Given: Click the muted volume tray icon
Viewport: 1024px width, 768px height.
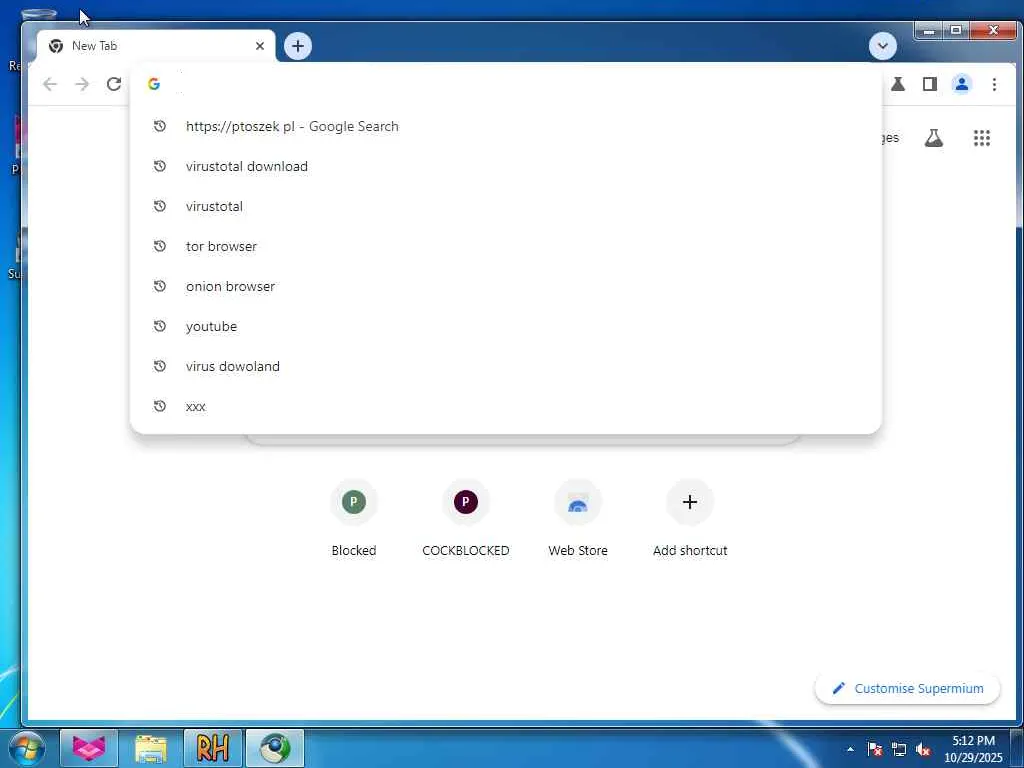Looking at the screenshot, I should (923, 750).
